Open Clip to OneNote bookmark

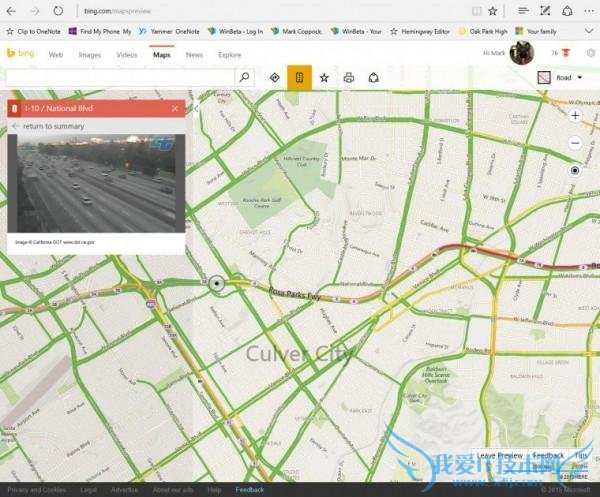point(34,31)
